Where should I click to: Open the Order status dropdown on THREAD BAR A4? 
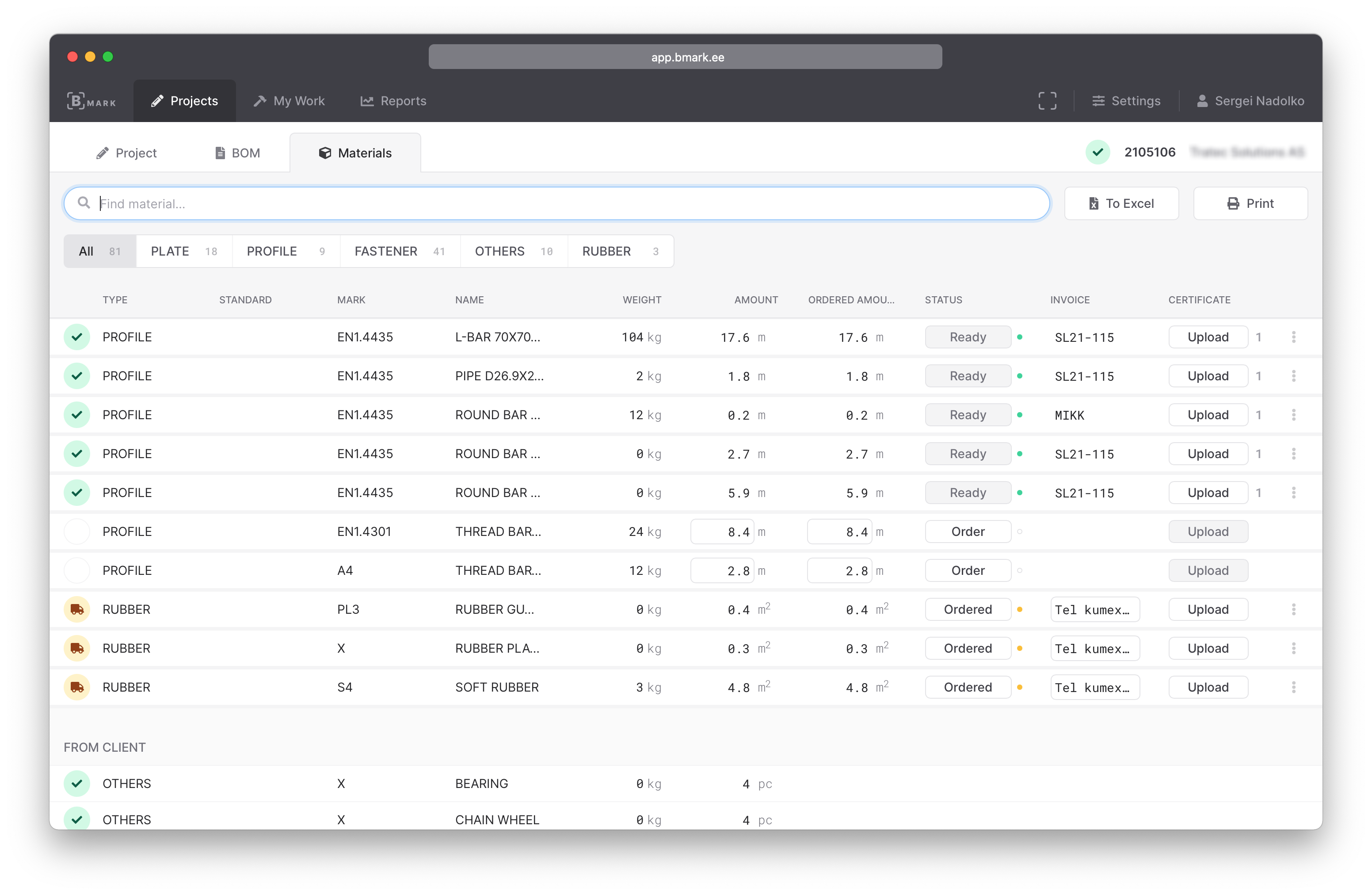click(968, 570)
